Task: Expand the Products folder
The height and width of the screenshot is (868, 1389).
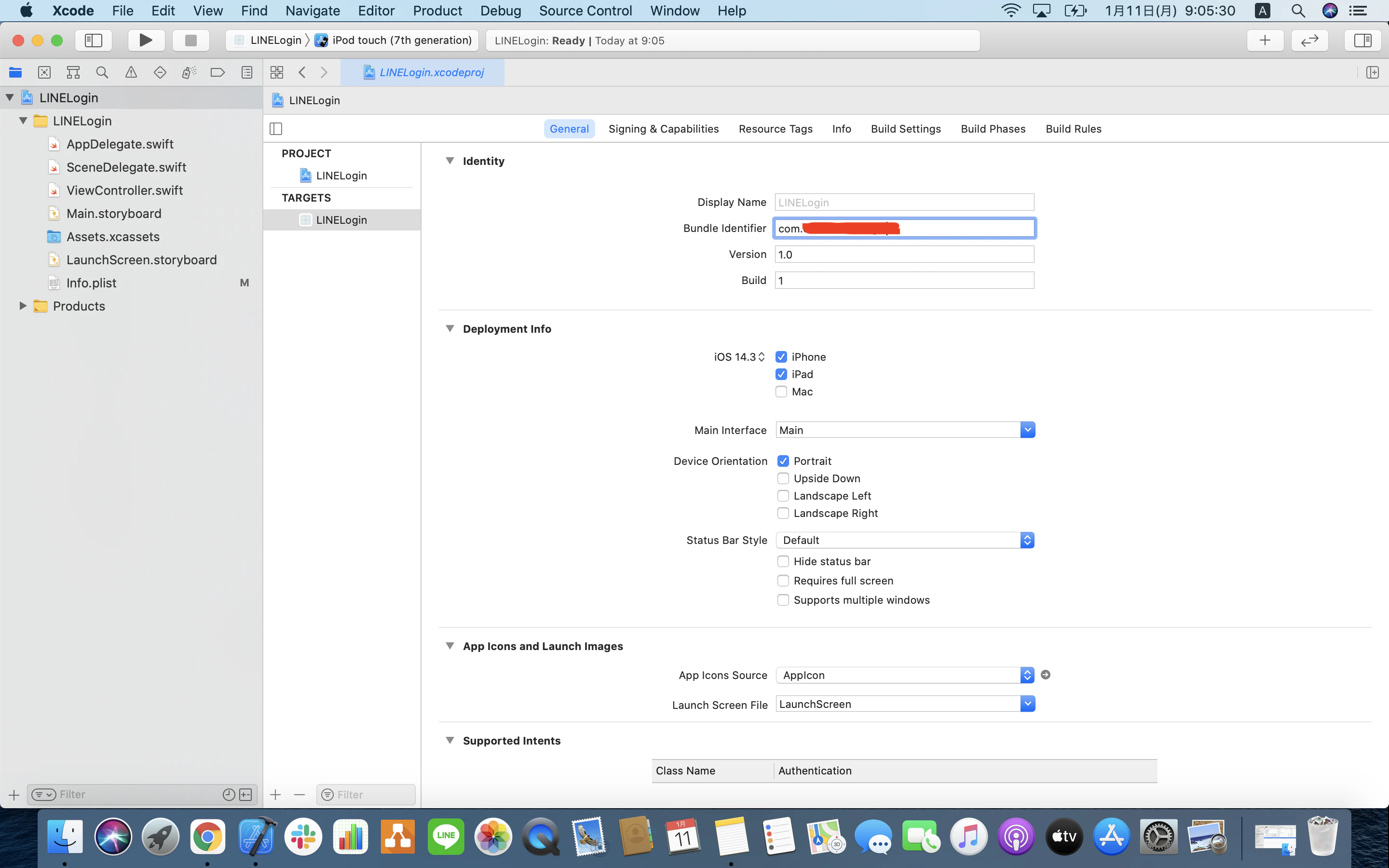Action: 23,306
